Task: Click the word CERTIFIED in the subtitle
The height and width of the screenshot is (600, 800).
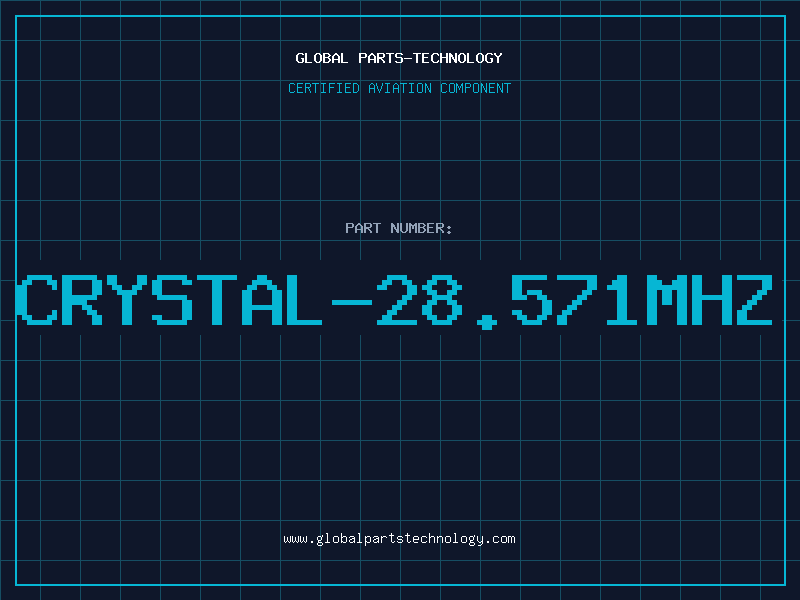Action: pyautogui.click(x=324, y=88)
